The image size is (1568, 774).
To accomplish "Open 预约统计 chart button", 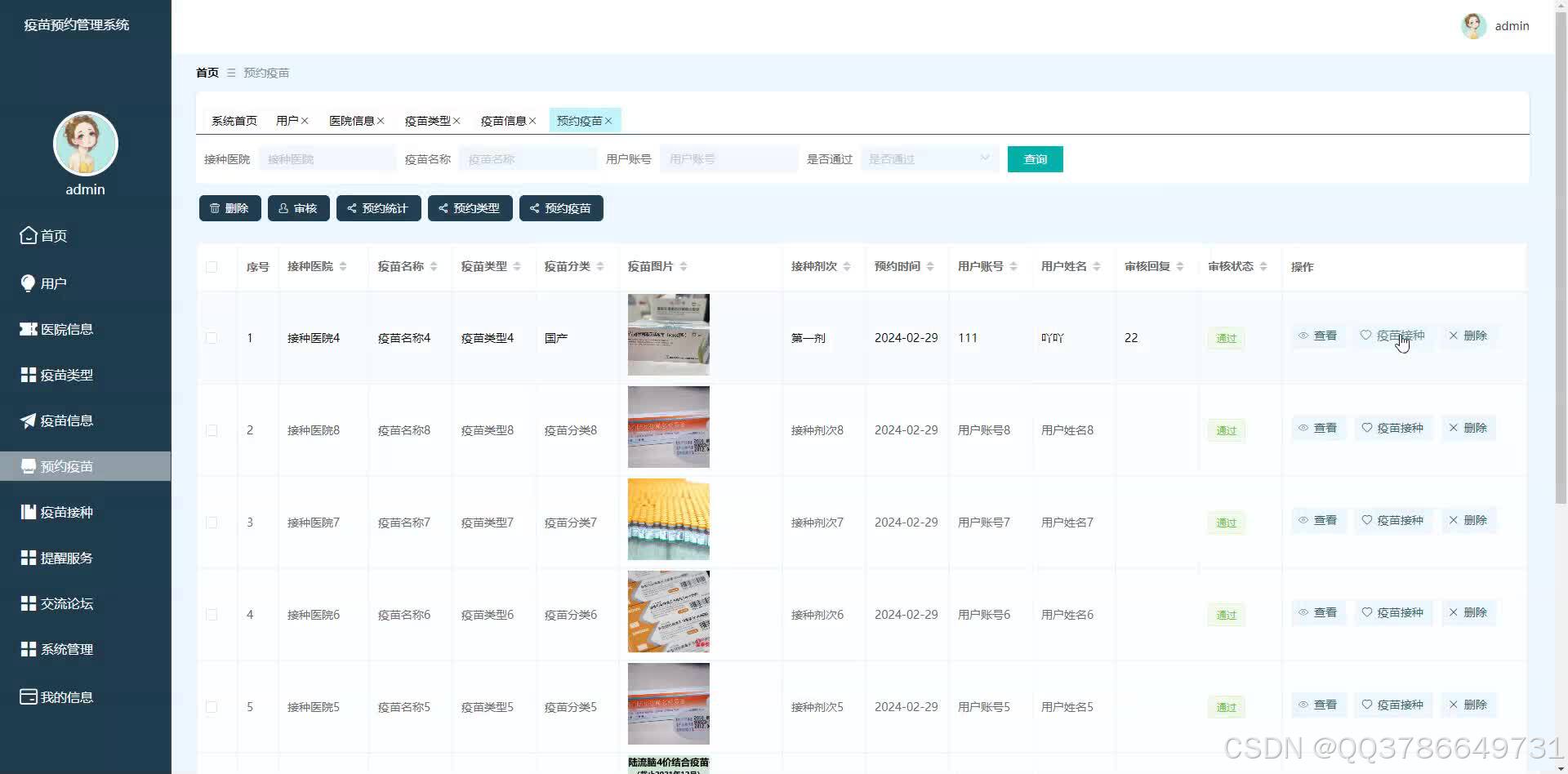I will 379,208.
